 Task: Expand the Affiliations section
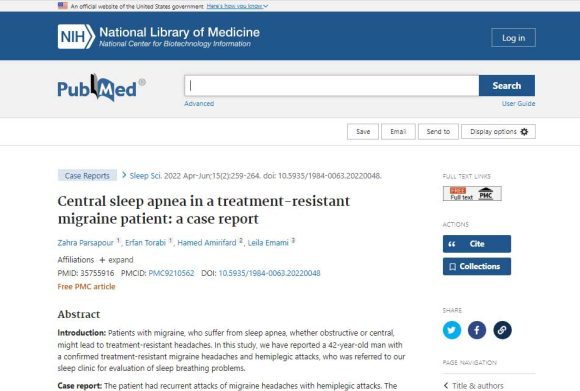(116, 260)
